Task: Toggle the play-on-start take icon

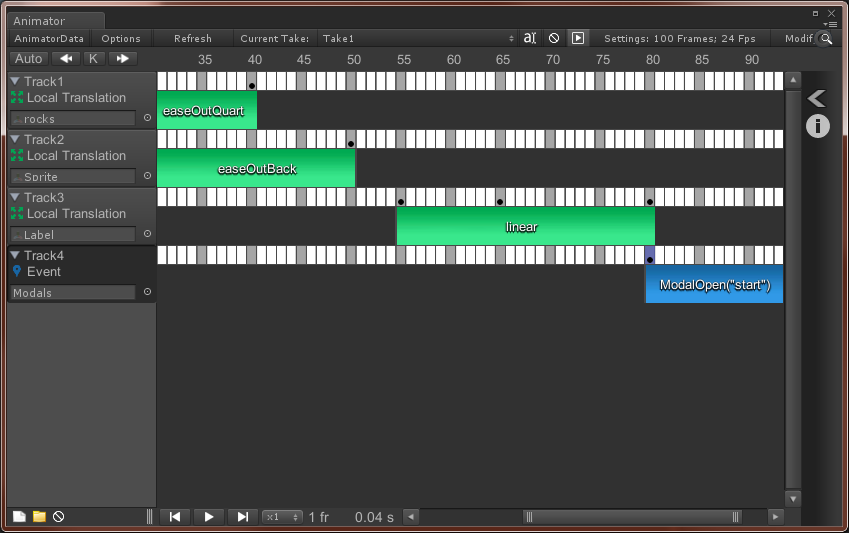Action: [x=578, y=38]
